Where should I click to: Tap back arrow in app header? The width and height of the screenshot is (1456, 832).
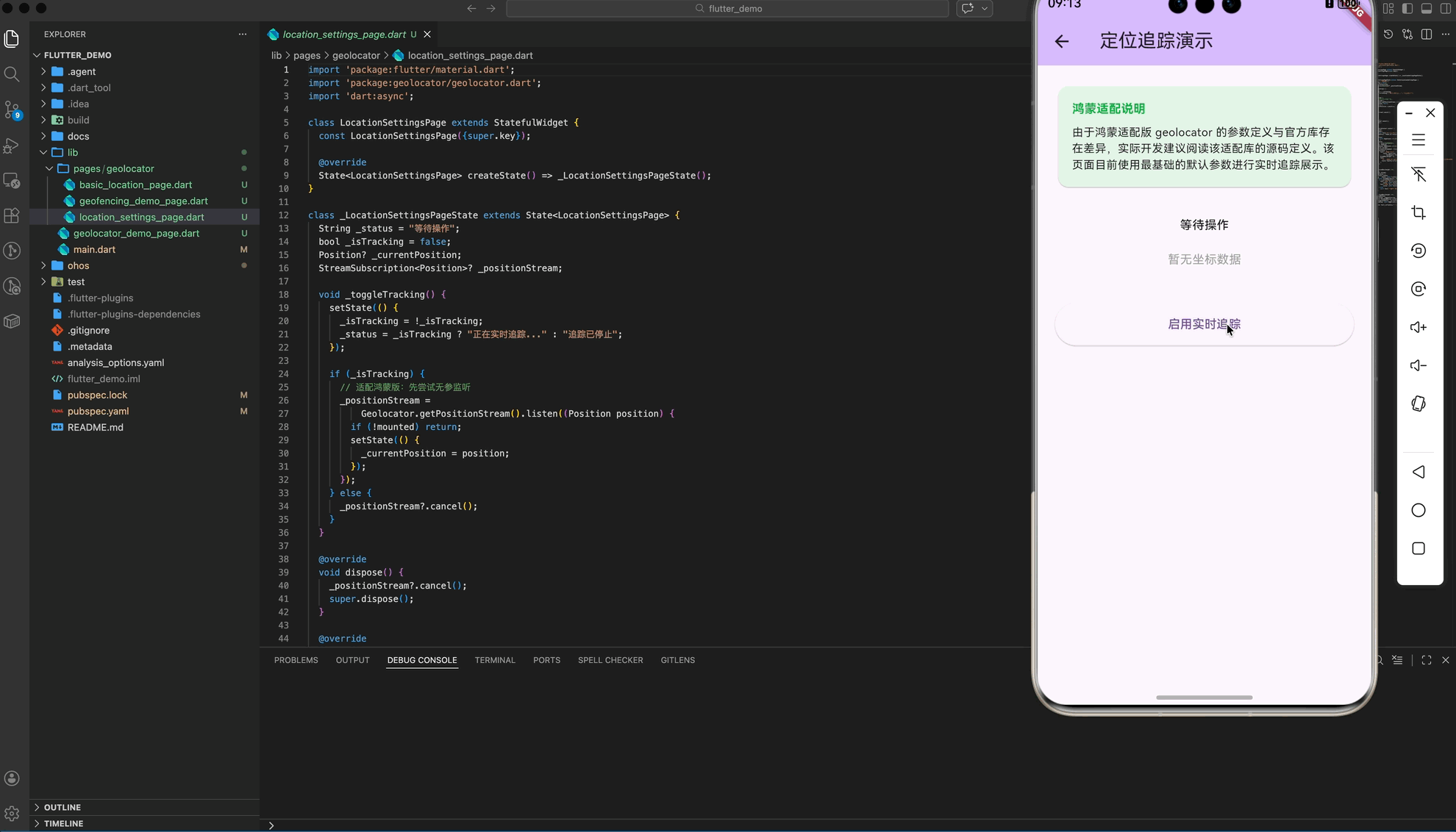pos(1061,41)
